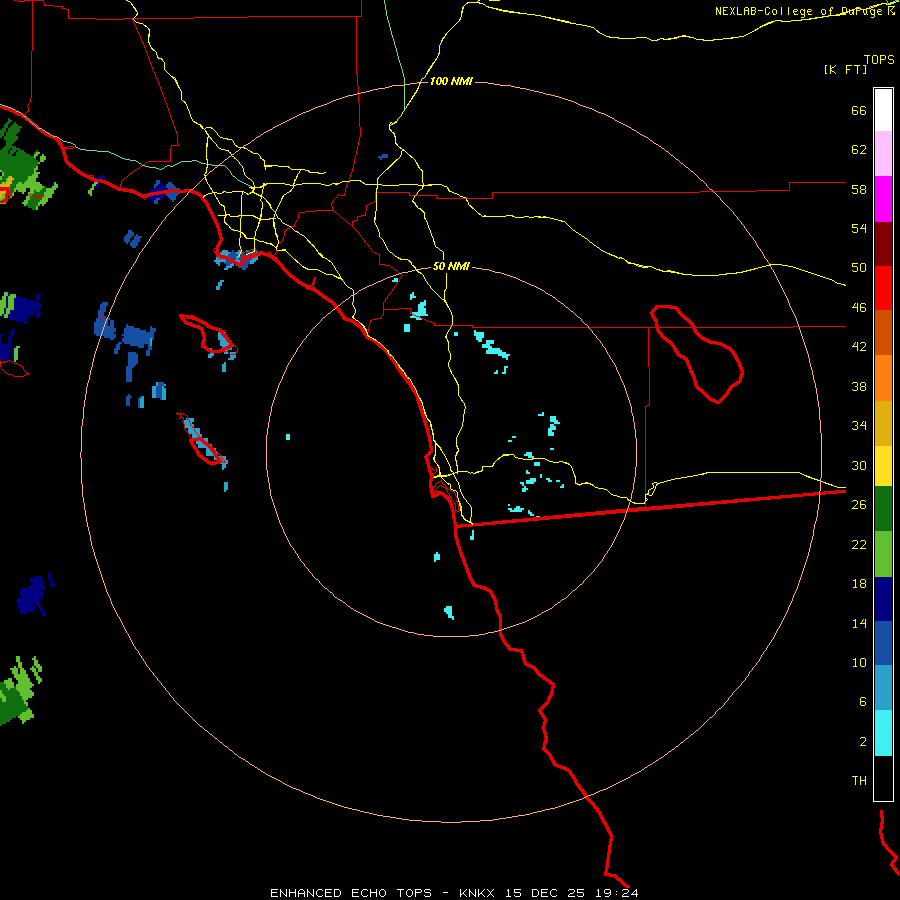Screen dimensions: 900x900
Task: Click the navy 22 kft legend swatch
Action: pyautogui.click(x=883, y=599)
